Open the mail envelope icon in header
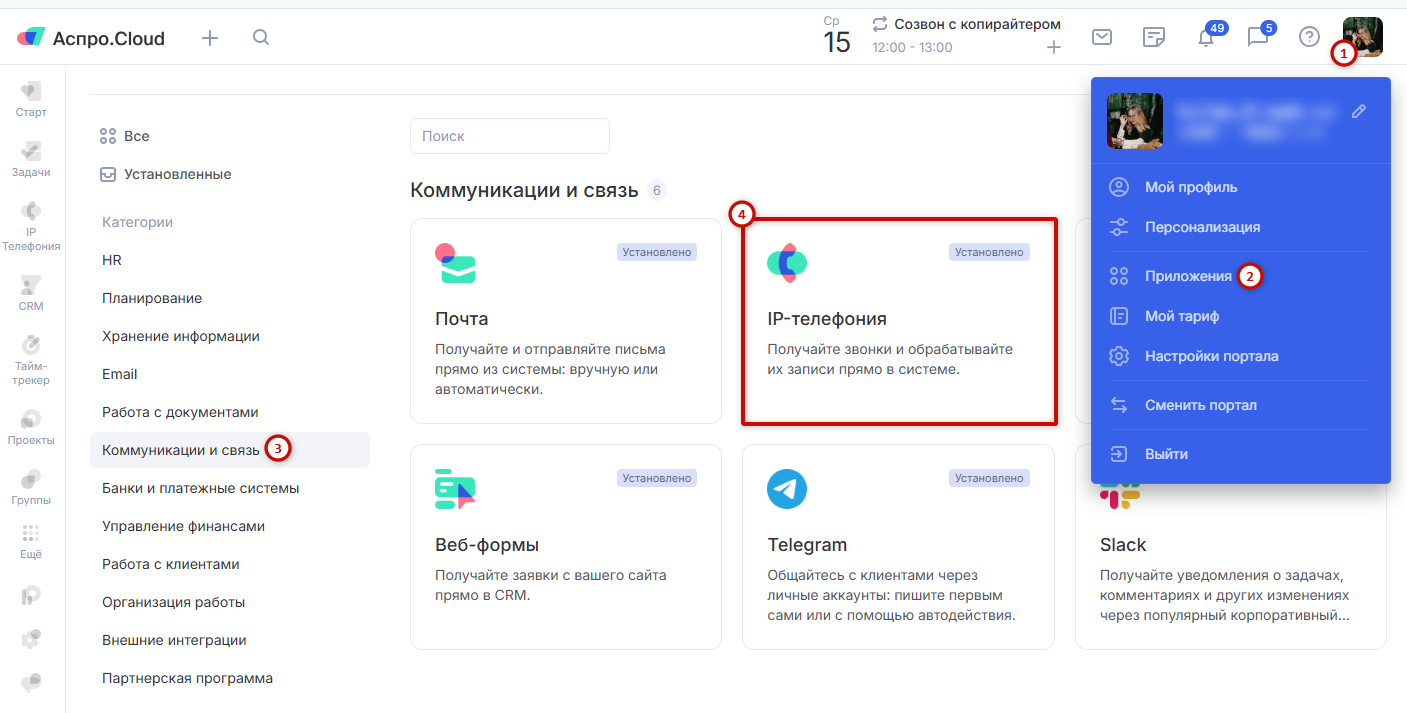Viewport: 1407px width, 713px height. point(1102,37)
